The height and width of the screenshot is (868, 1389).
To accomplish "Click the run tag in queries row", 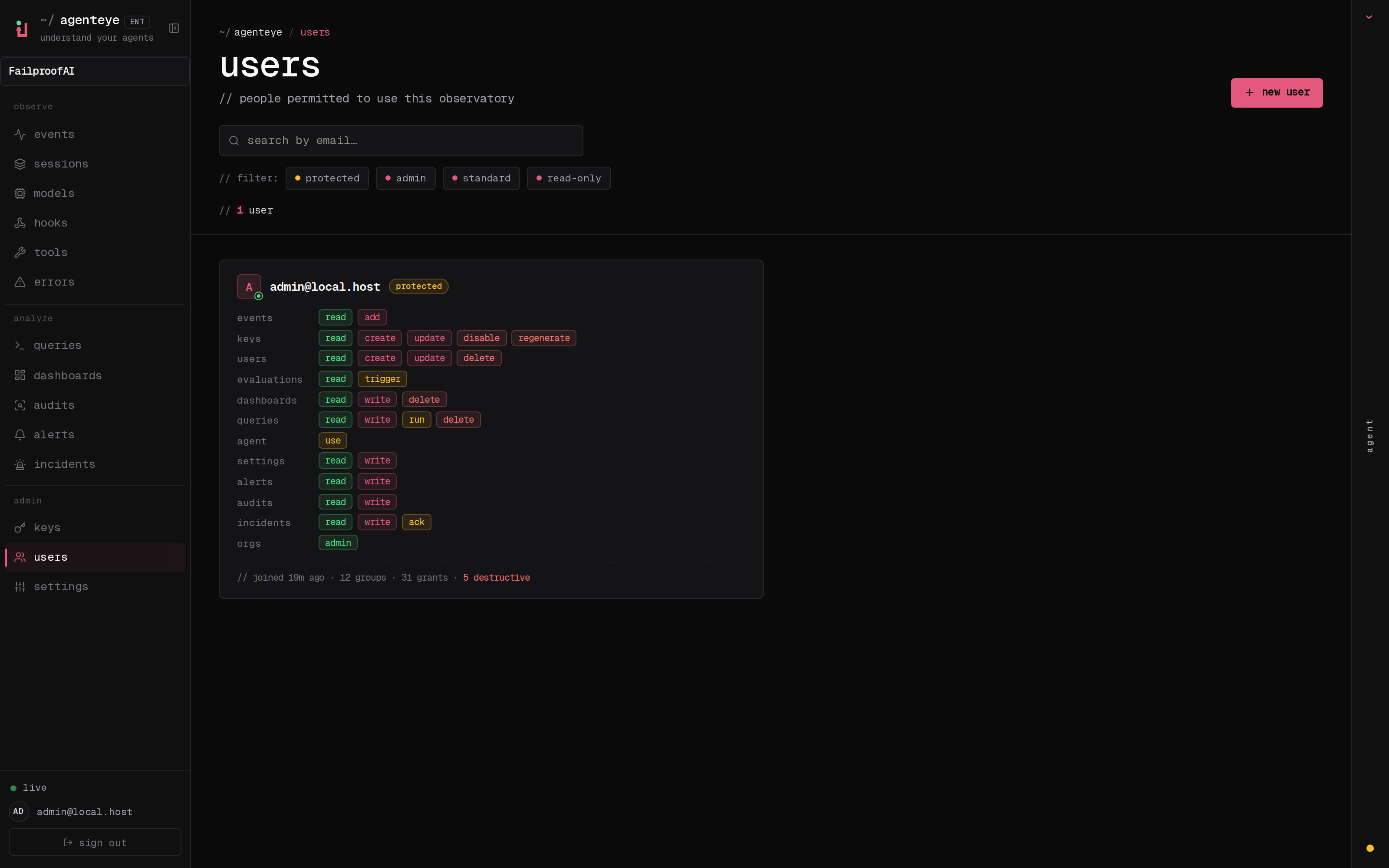I will [416, 420].
